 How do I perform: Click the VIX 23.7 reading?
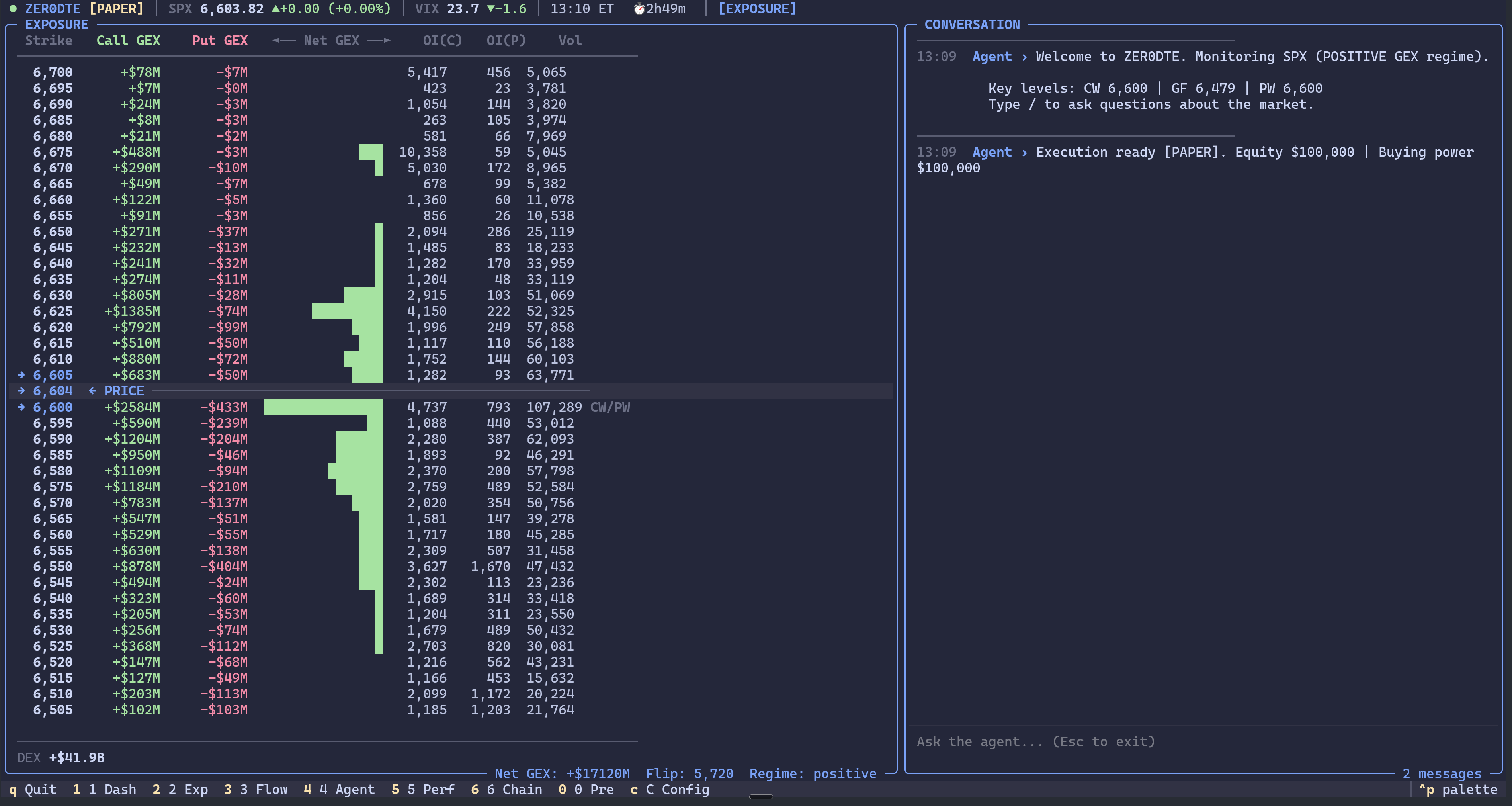click(x=471, y=9)
